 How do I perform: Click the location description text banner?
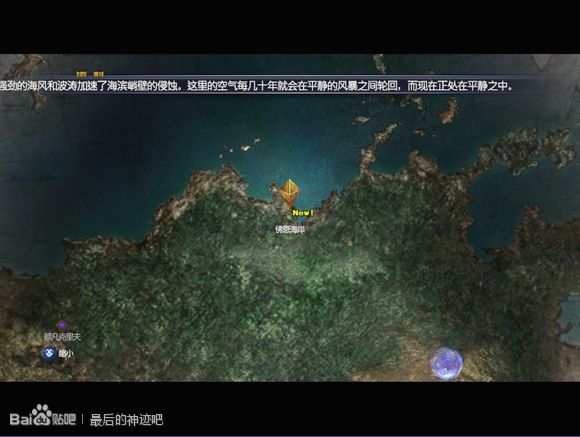pyautogui.click(x=256, y=86)
